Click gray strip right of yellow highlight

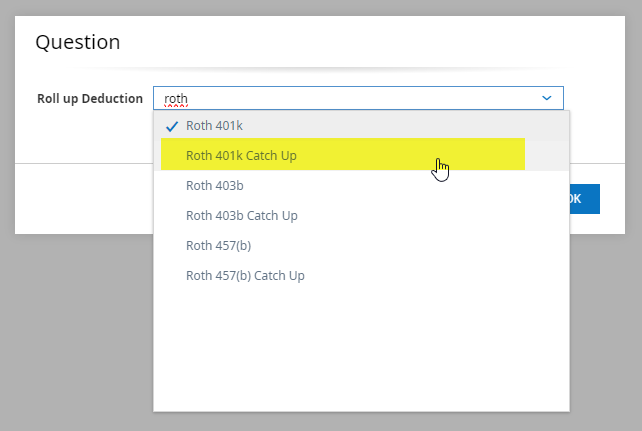click(x=548, y=156)
